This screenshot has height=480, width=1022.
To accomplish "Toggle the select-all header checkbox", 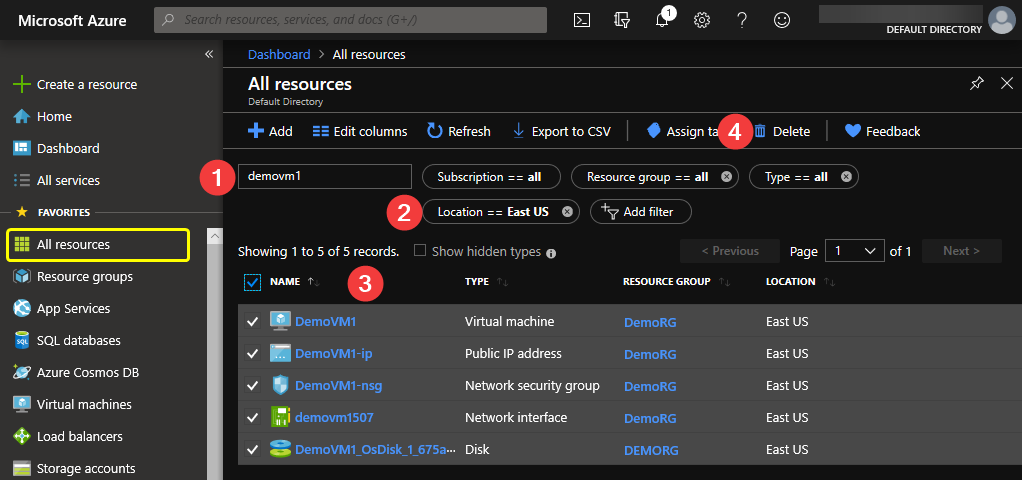I will [252, 282].
